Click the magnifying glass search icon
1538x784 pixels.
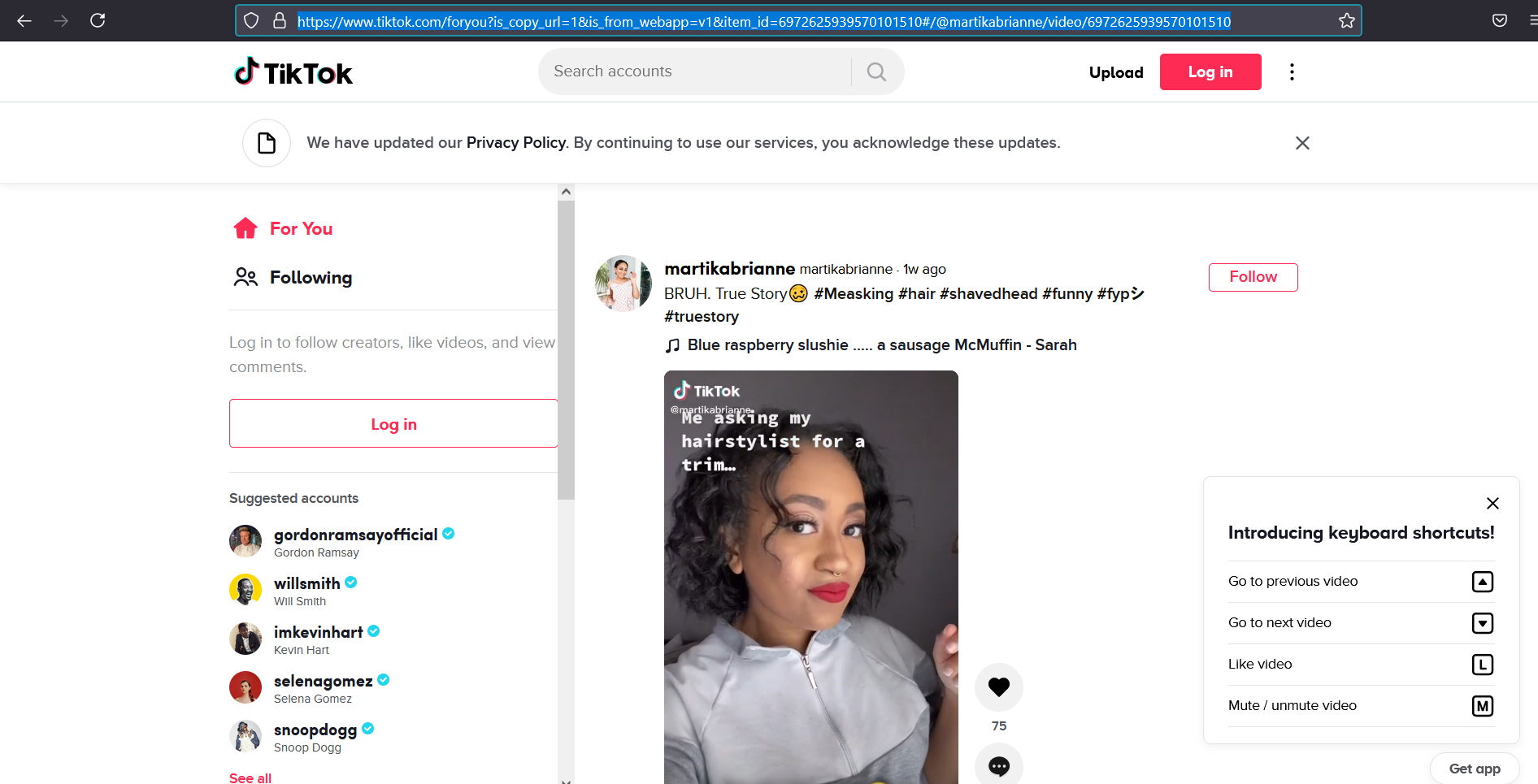click(876, 71)
